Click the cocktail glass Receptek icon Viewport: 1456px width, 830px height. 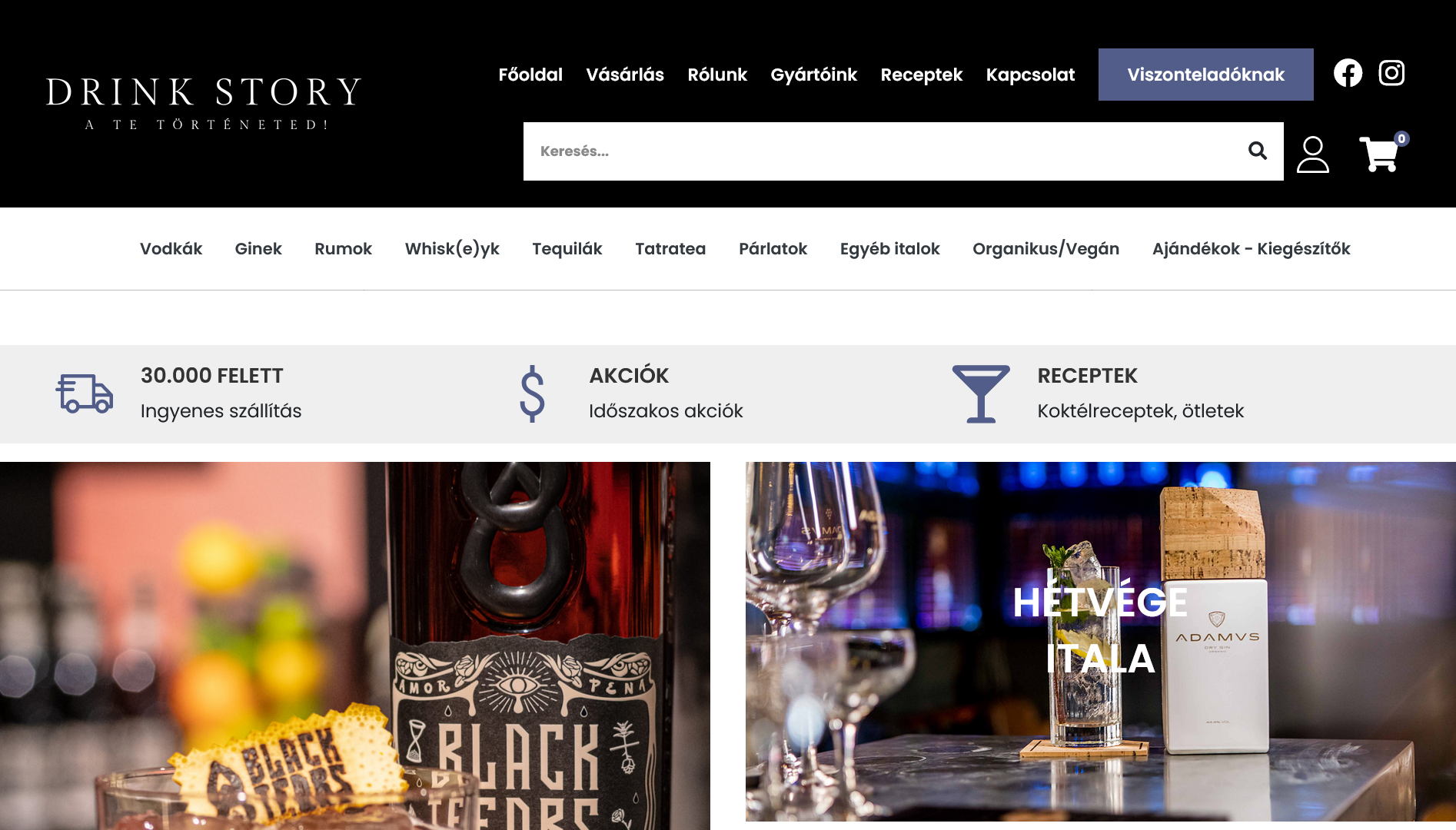[981, 393]
